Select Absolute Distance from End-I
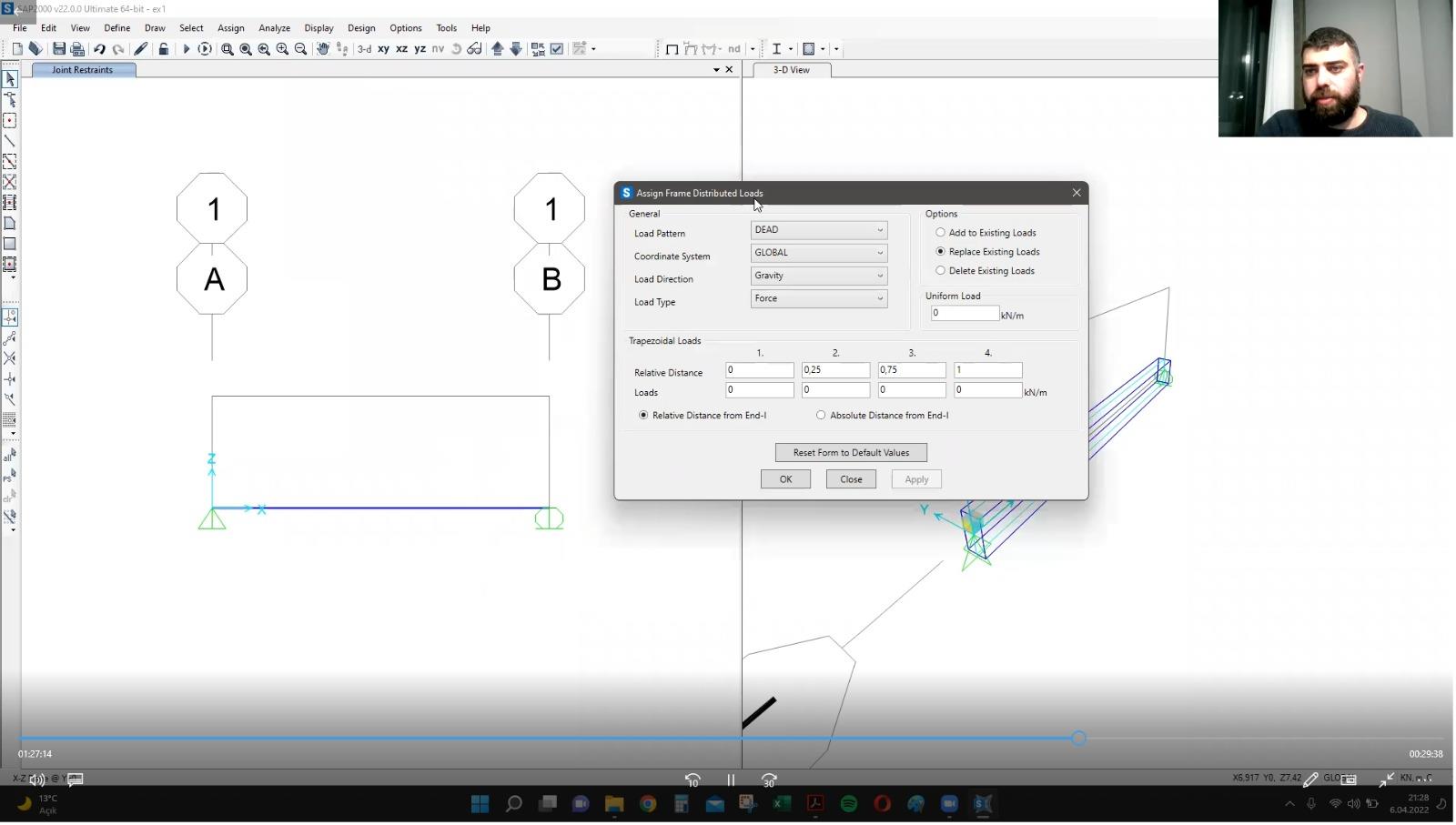This screenshot has width=1456, height=825. point(822,416)
